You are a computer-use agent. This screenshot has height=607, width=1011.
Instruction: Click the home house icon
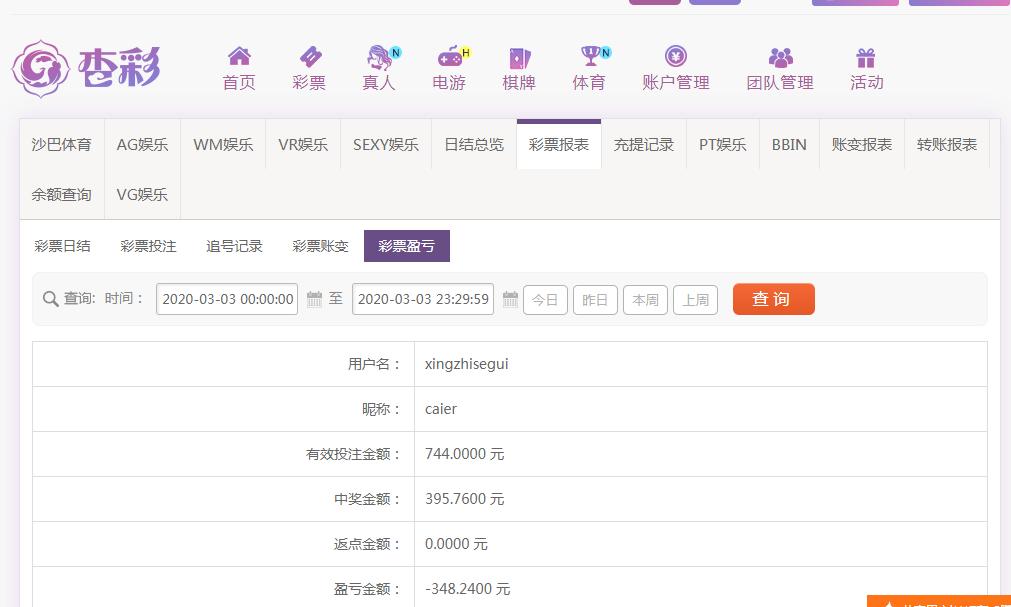point(239,56)
